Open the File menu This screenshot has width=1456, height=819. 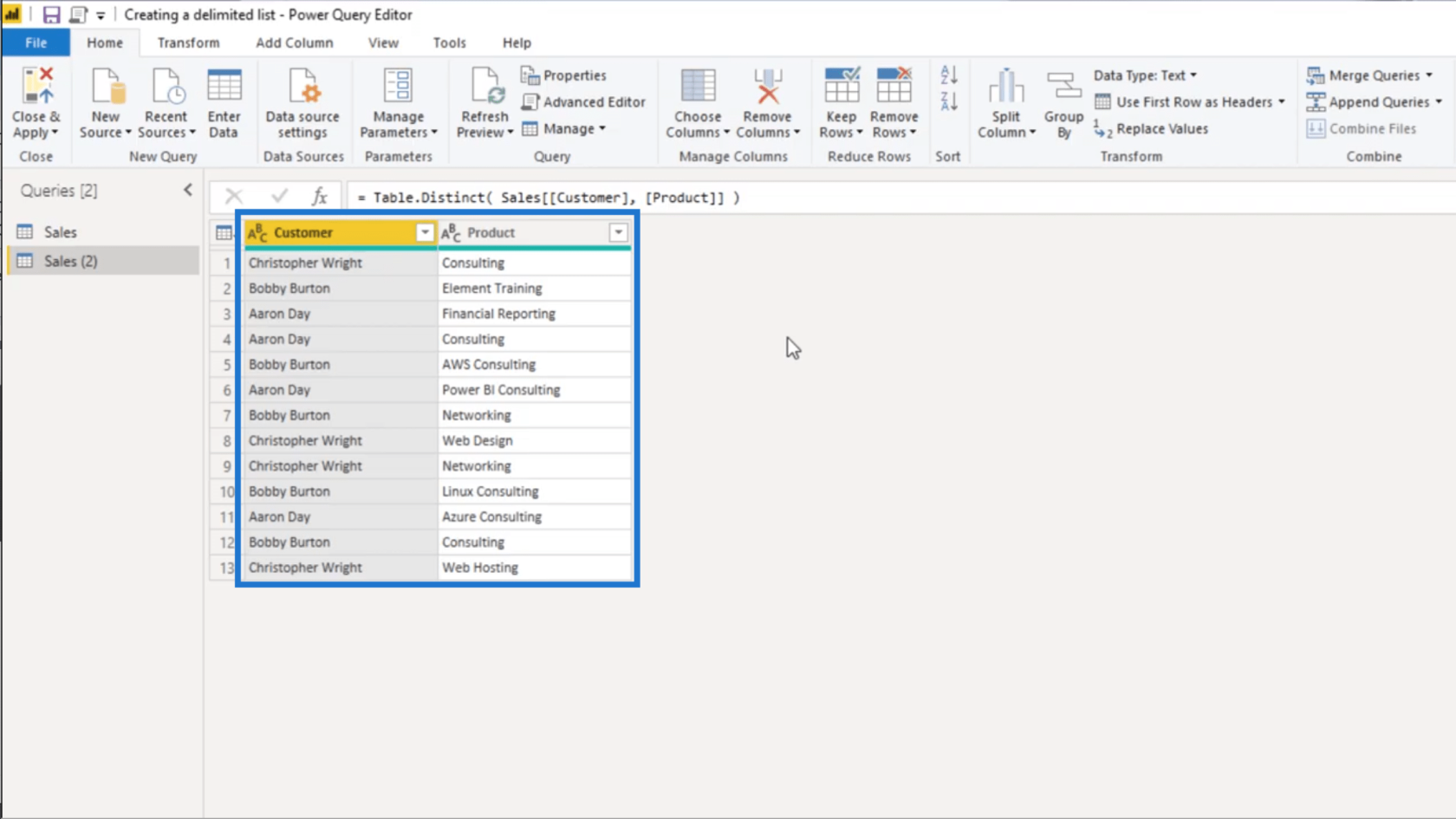(x=36, y=42)
